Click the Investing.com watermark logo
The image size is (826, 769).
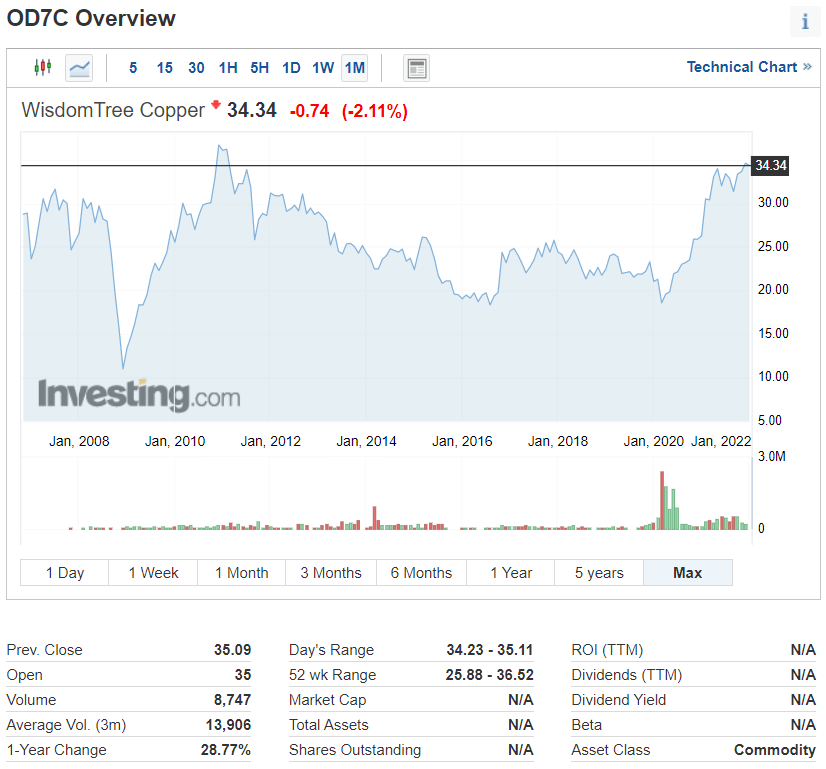tap(139, 395)
